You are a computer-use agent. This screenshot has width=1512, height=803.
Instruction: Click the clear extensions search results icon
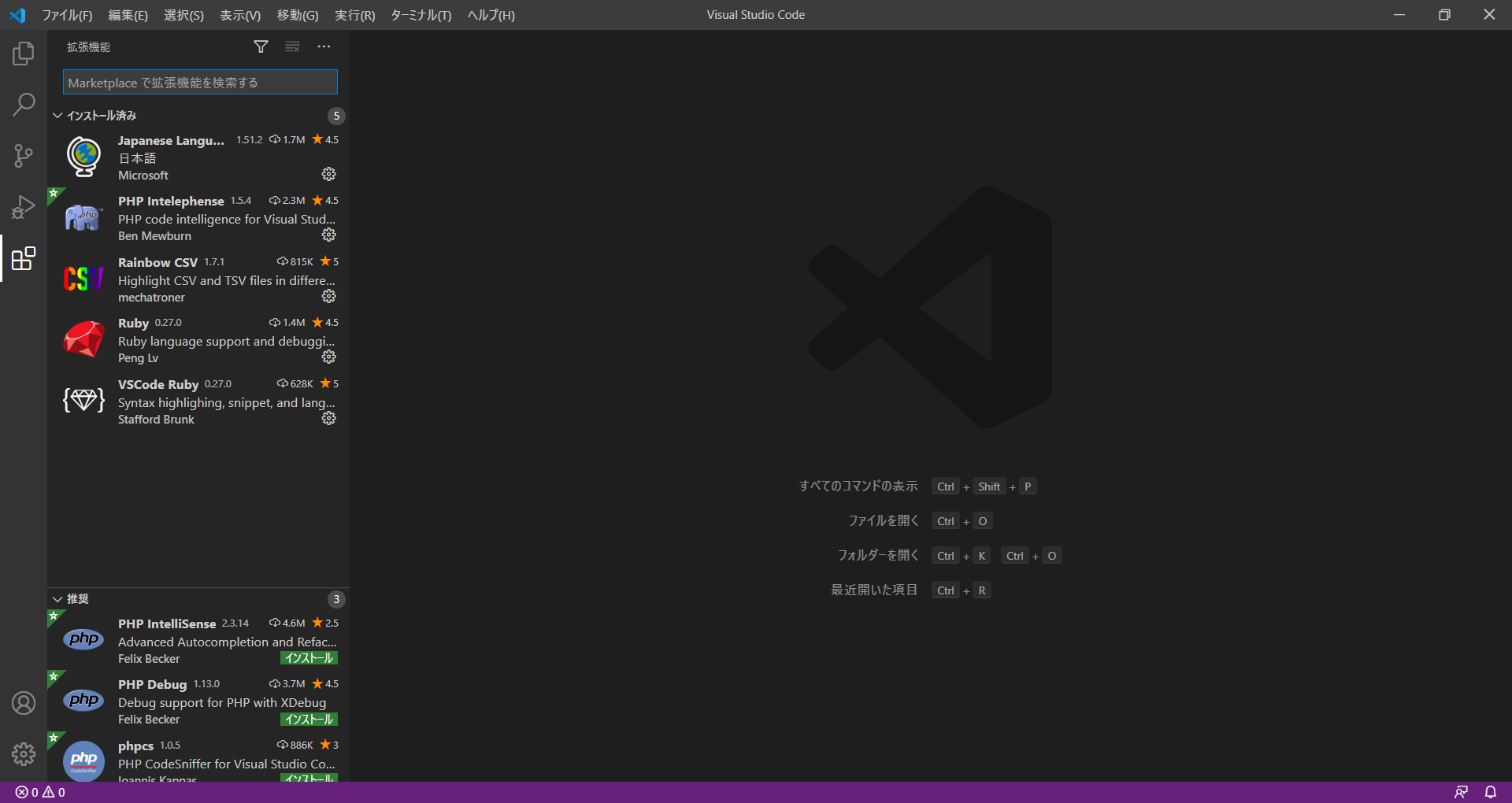tap(292, 47)
